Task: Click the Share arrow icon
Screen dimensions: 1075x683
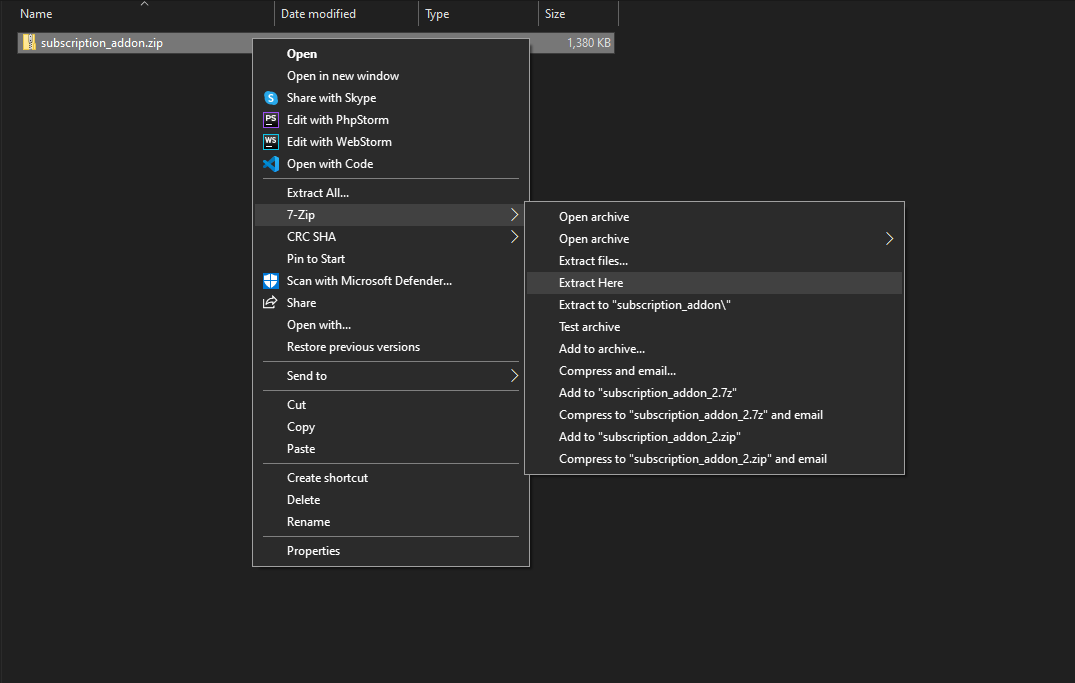Action: point(270,303)
